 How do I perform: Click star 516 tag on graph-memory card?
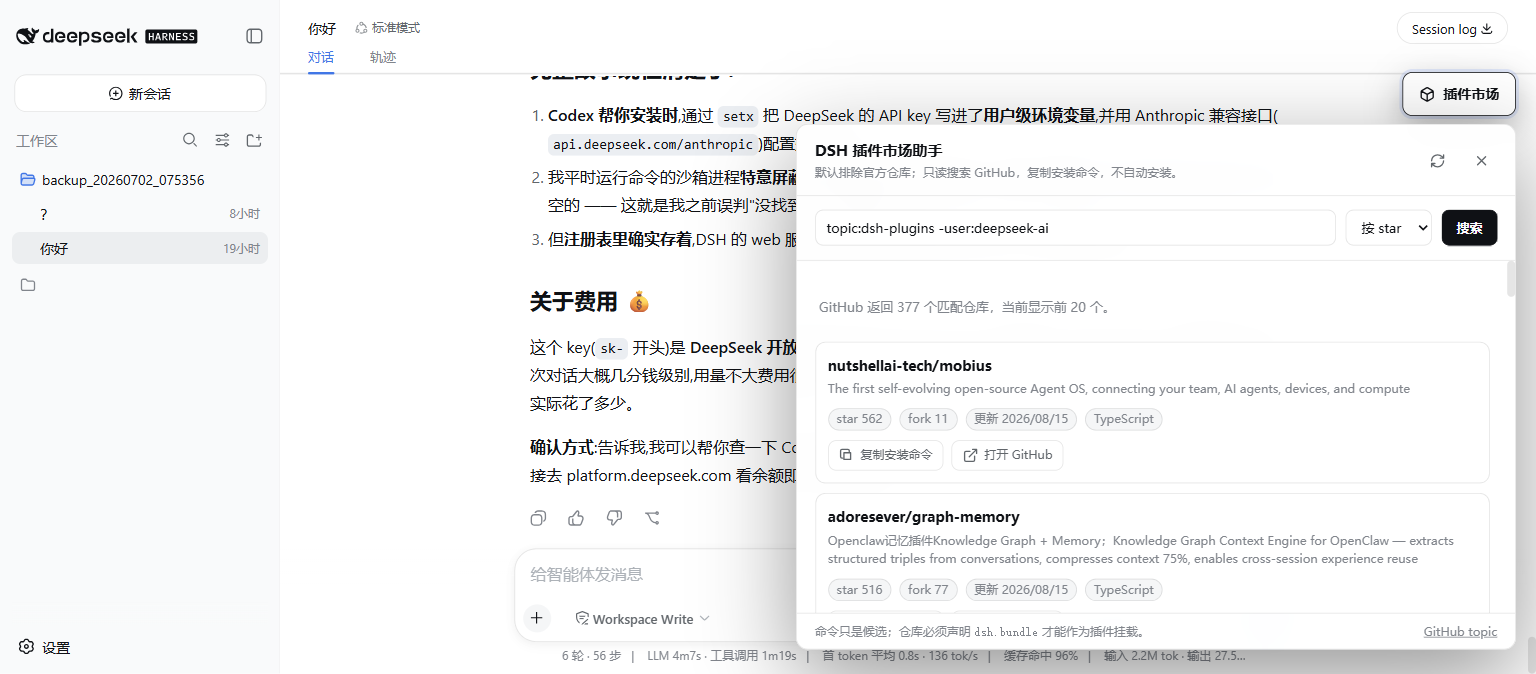859,590
